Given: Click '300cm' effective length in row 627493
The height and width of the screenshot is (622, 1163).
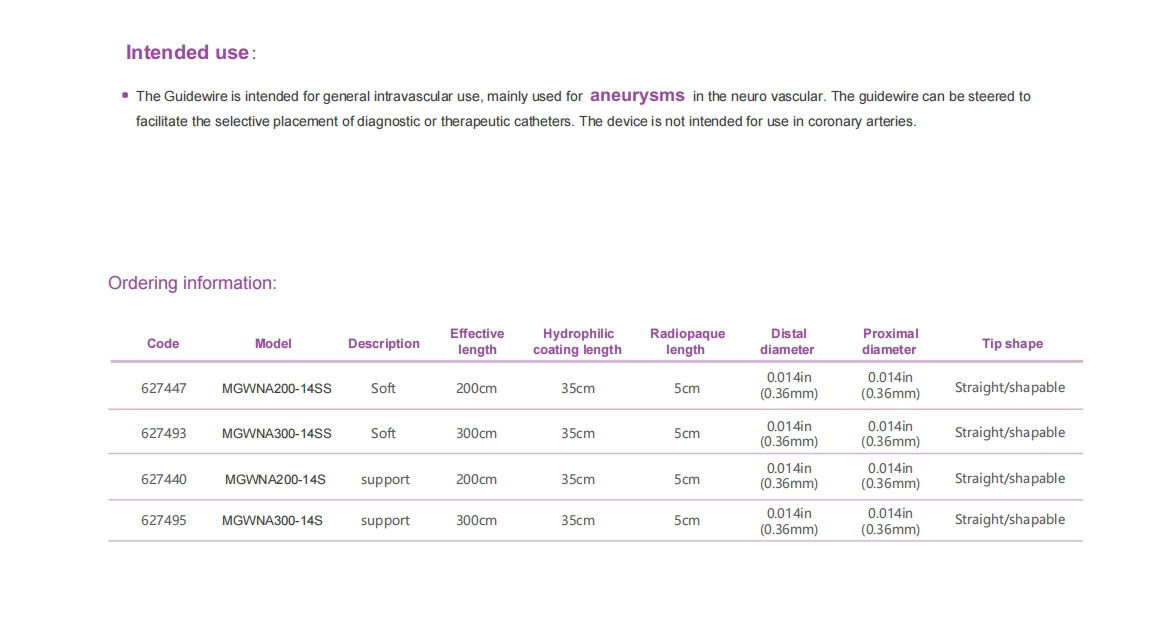Looking at the screenshot, I should click(476, 434).
